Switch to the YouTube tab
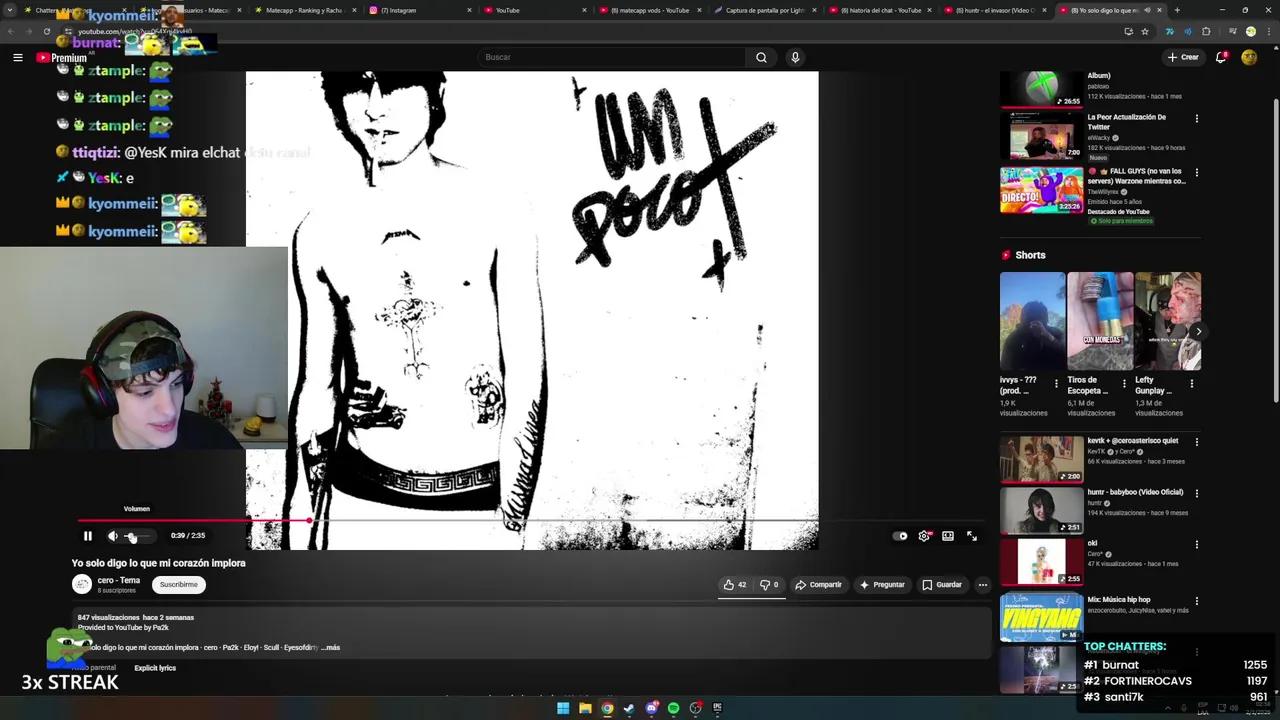 coord(532,10)
